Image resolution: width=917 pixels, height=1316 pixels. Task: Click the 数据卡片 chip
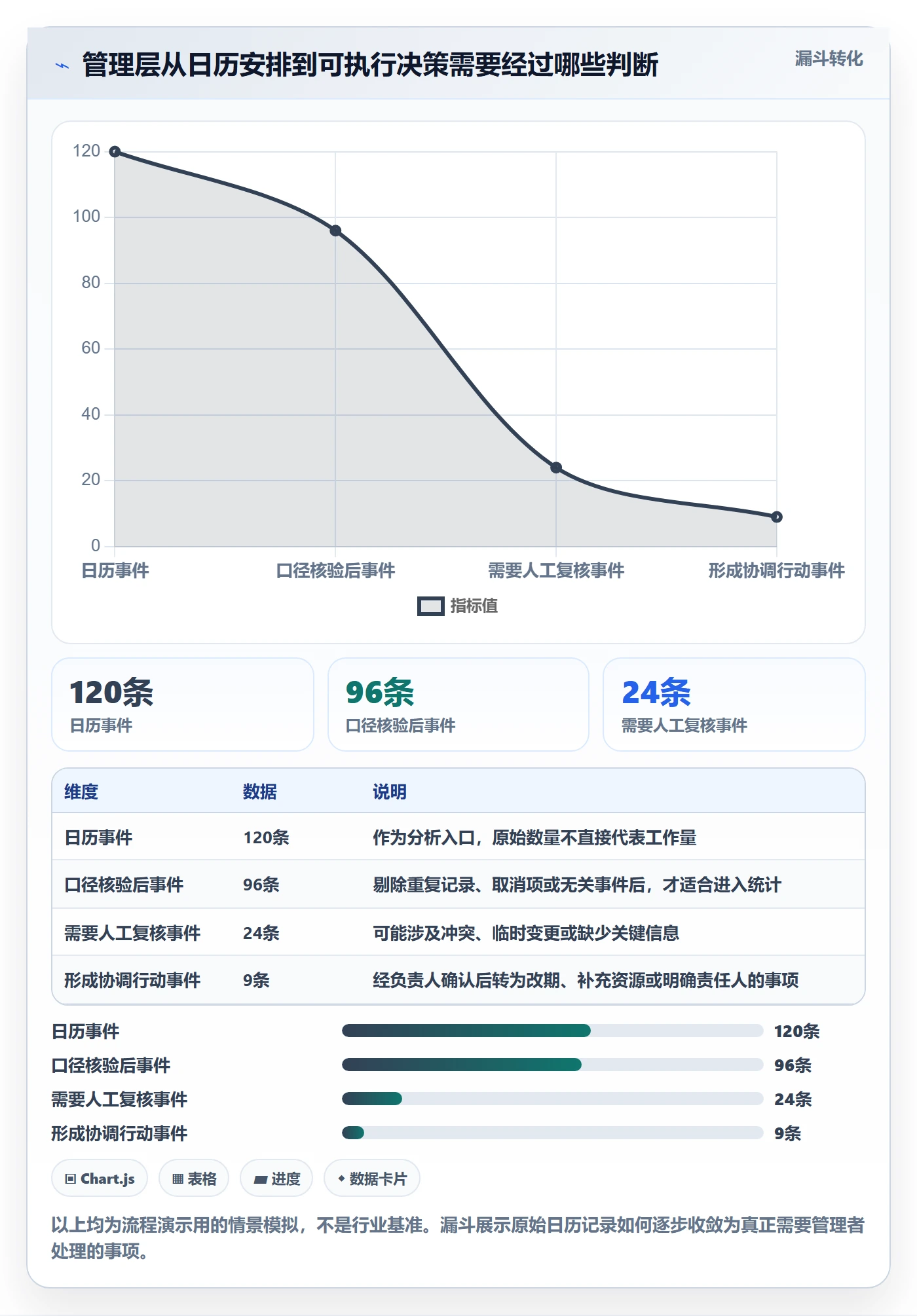(372, 1179)
